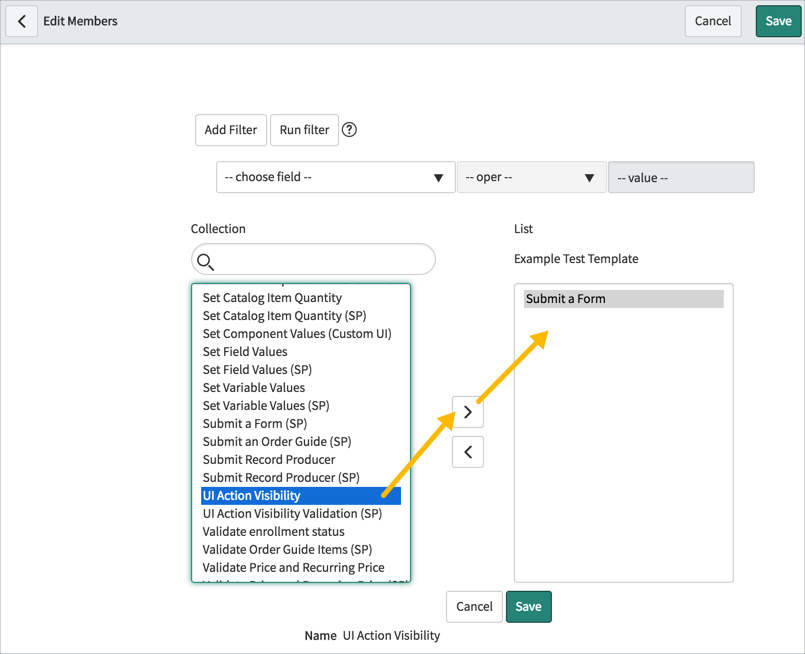Select Submit Record Producer (SP) in the Collection
805x654 pixels.
pyautogui.click(x=279, y=477)
